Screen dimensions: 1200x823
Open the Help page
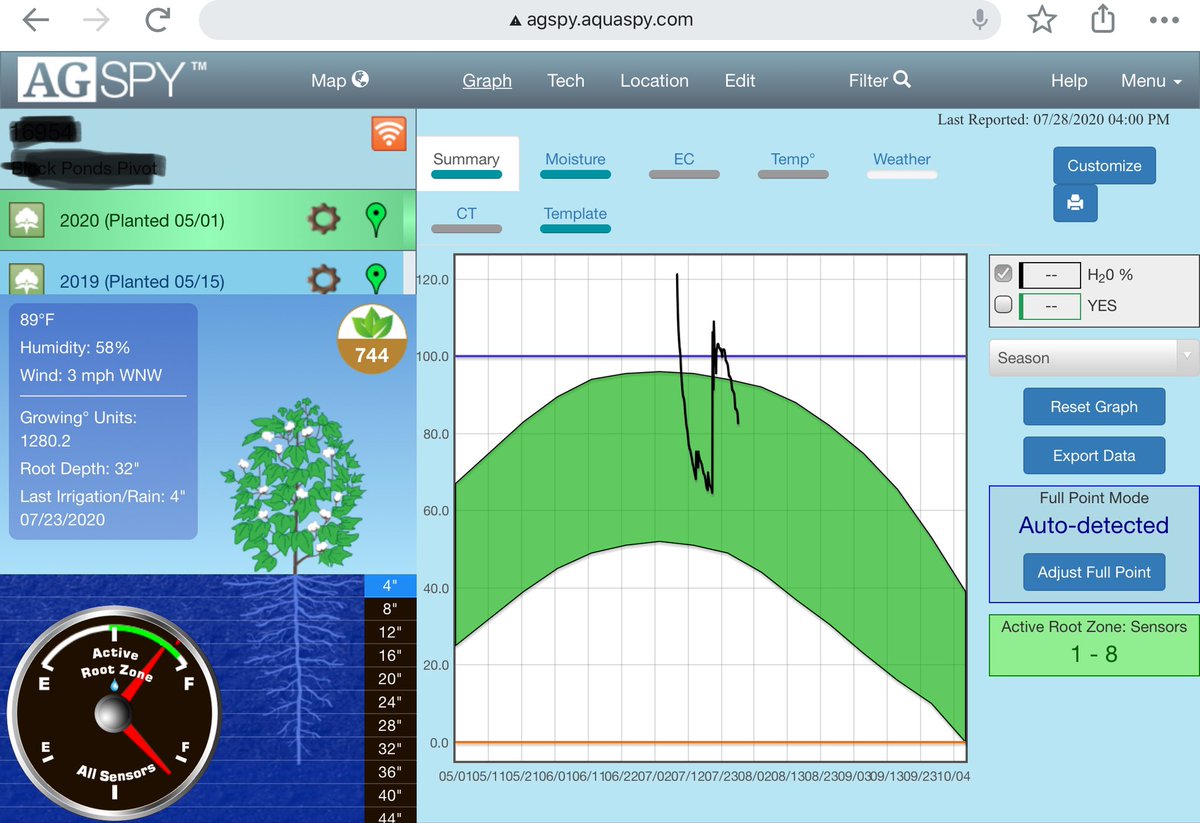tap(1069, 81)
